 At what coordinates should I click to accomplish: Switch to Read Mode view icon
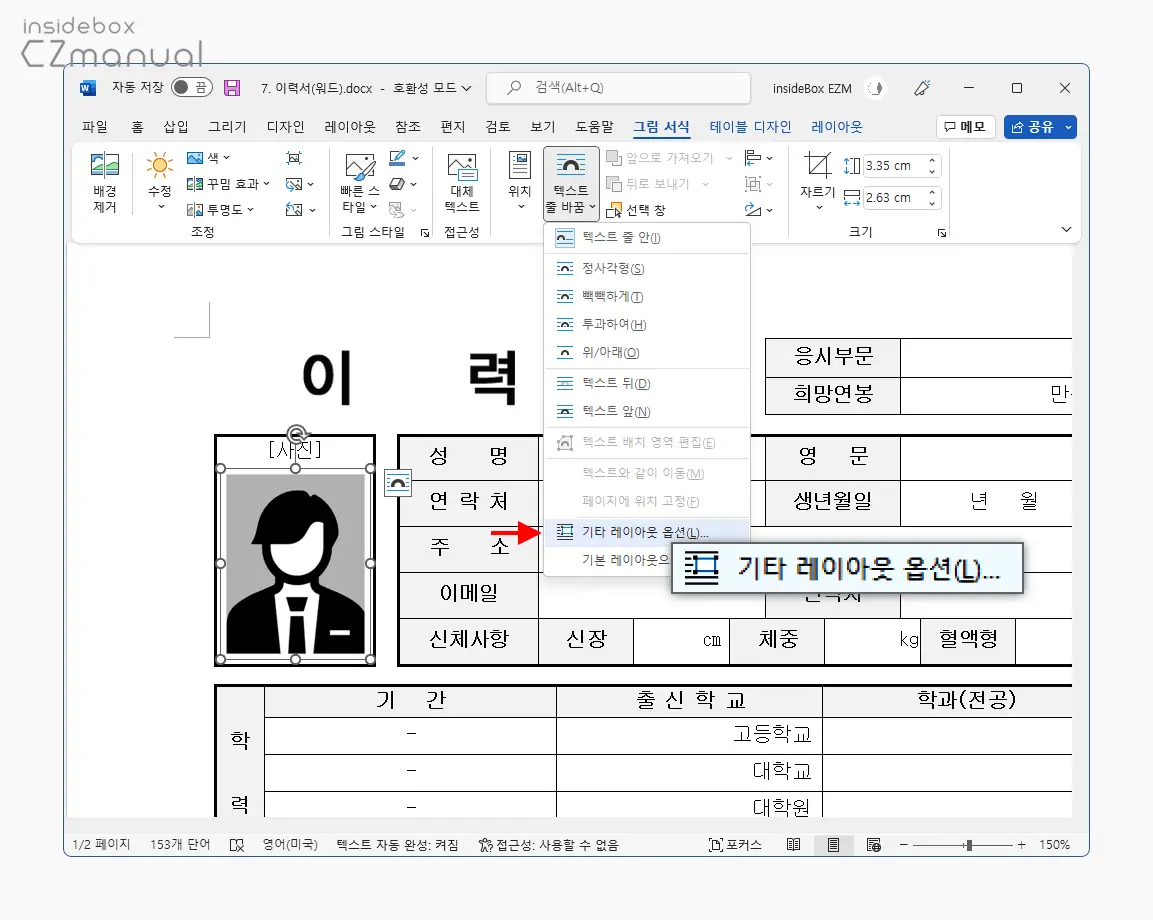[x=793, y=845]
